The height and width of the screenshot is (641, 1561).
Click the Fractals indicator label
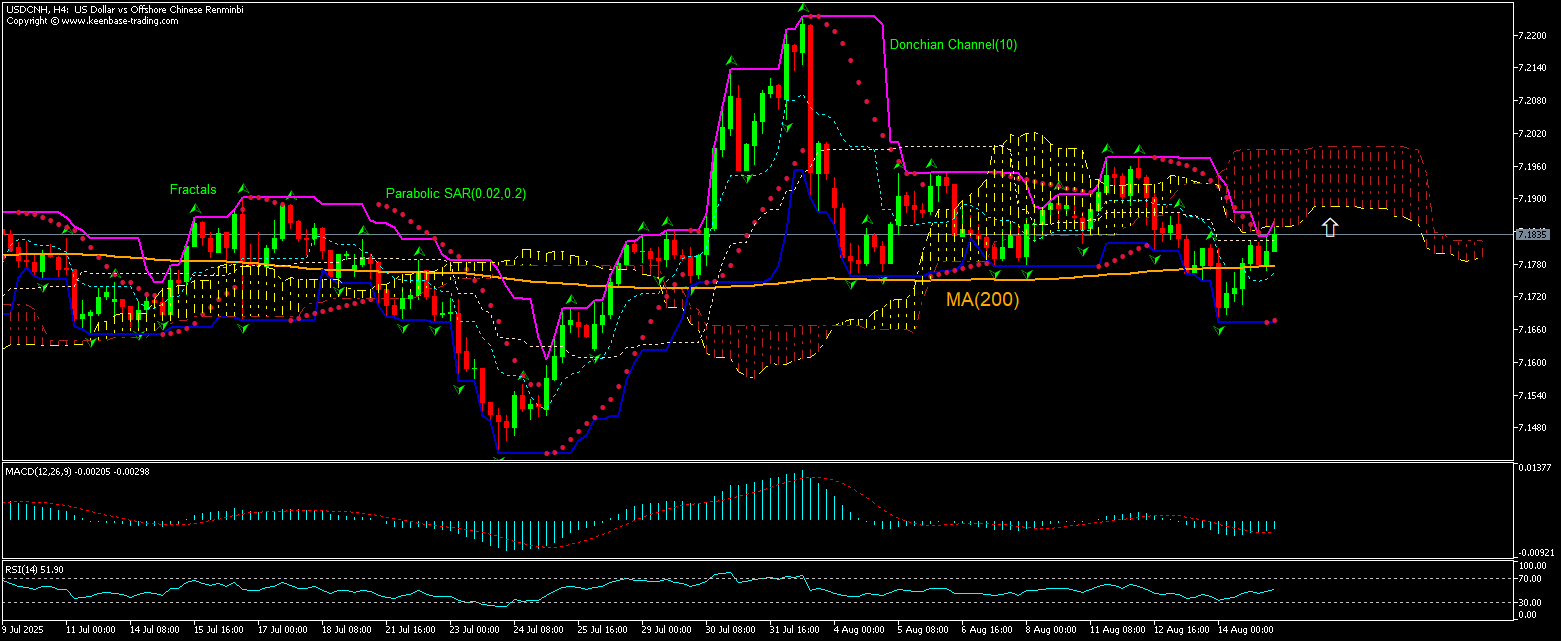click(x=192, y=189)
